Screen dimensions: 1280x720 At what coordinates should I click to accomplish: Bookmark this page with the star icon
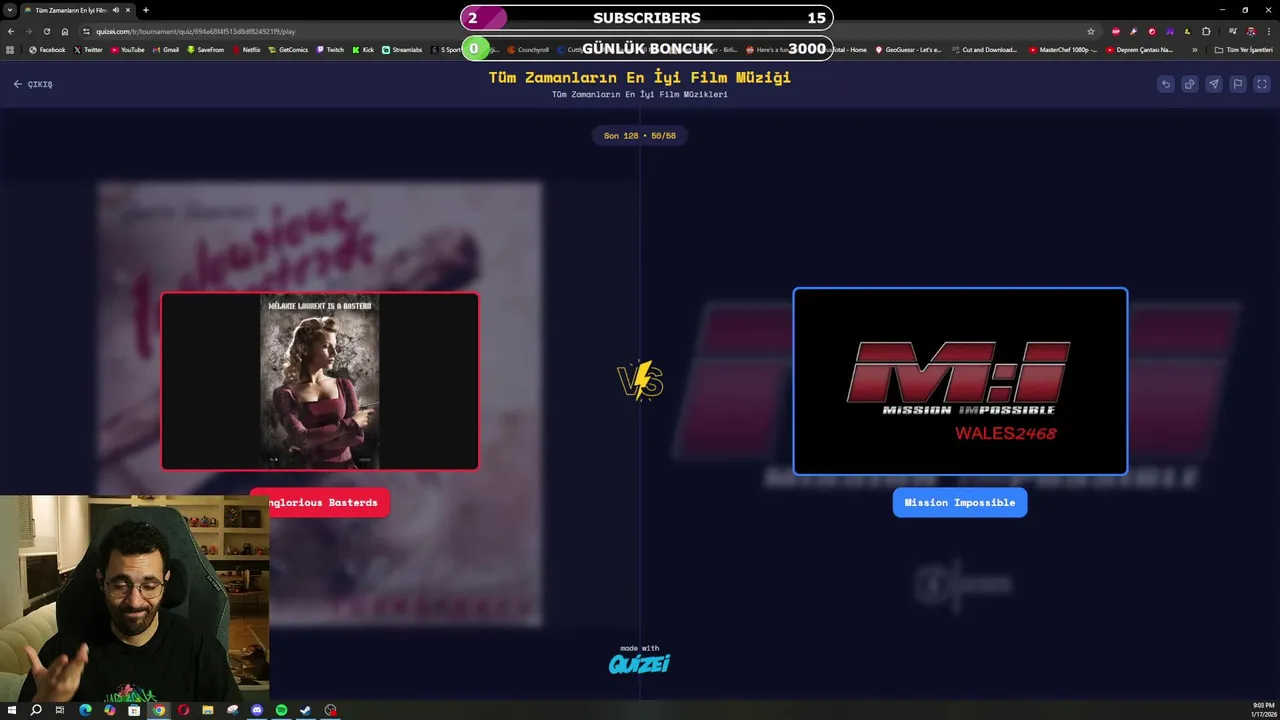point(1091,31)
